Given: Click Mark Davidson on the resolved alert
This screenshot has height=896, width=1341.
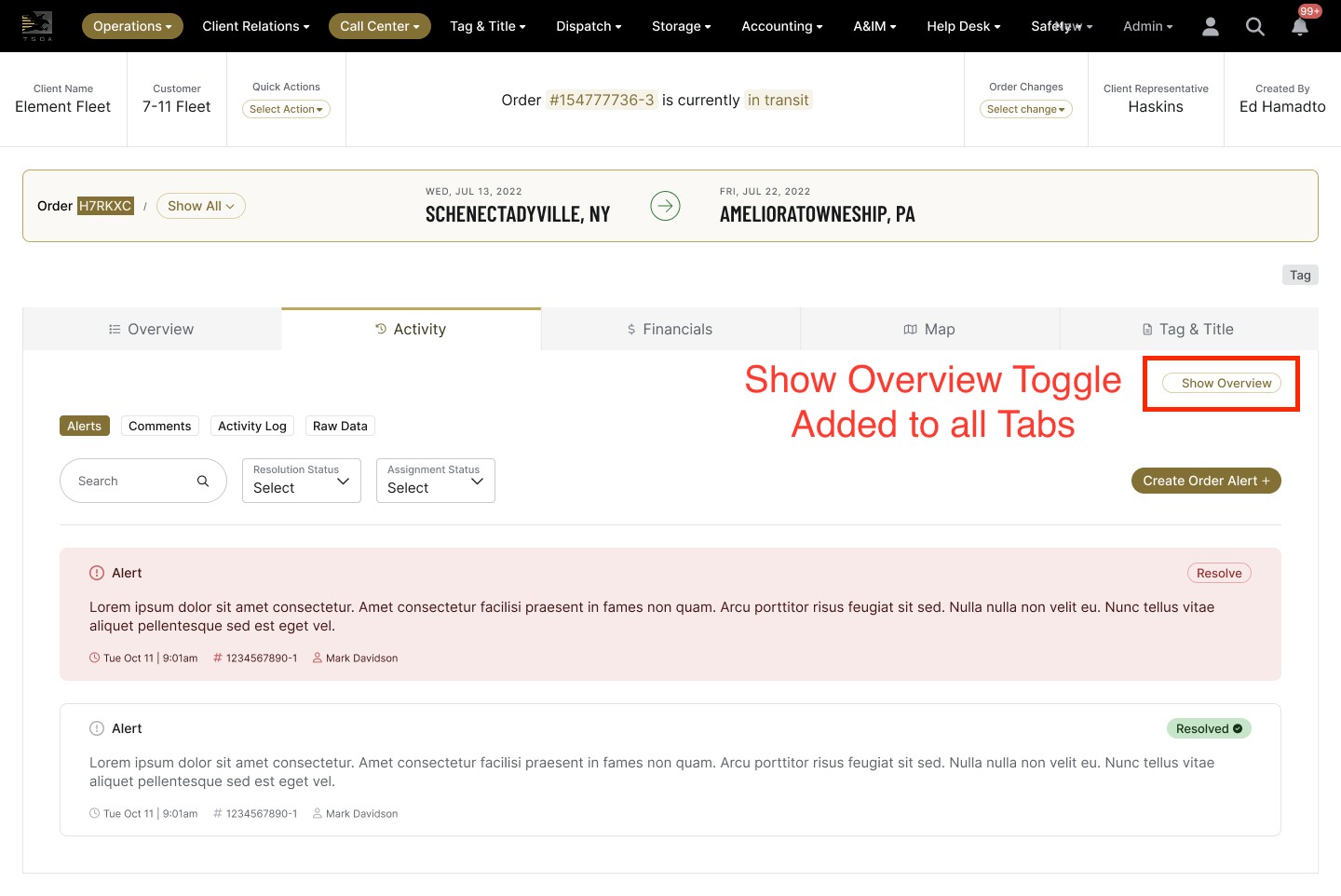Looking at the screenshot, I should tap(361, 813).
